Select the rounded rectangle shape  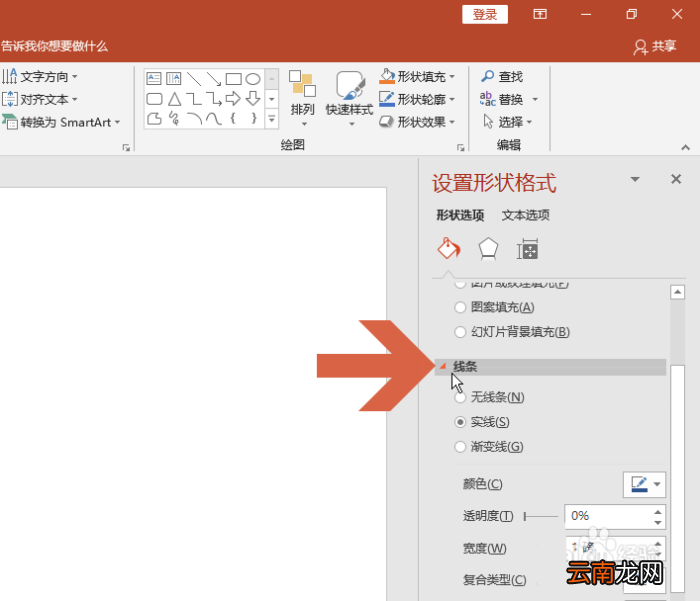(x=154, y=99)
